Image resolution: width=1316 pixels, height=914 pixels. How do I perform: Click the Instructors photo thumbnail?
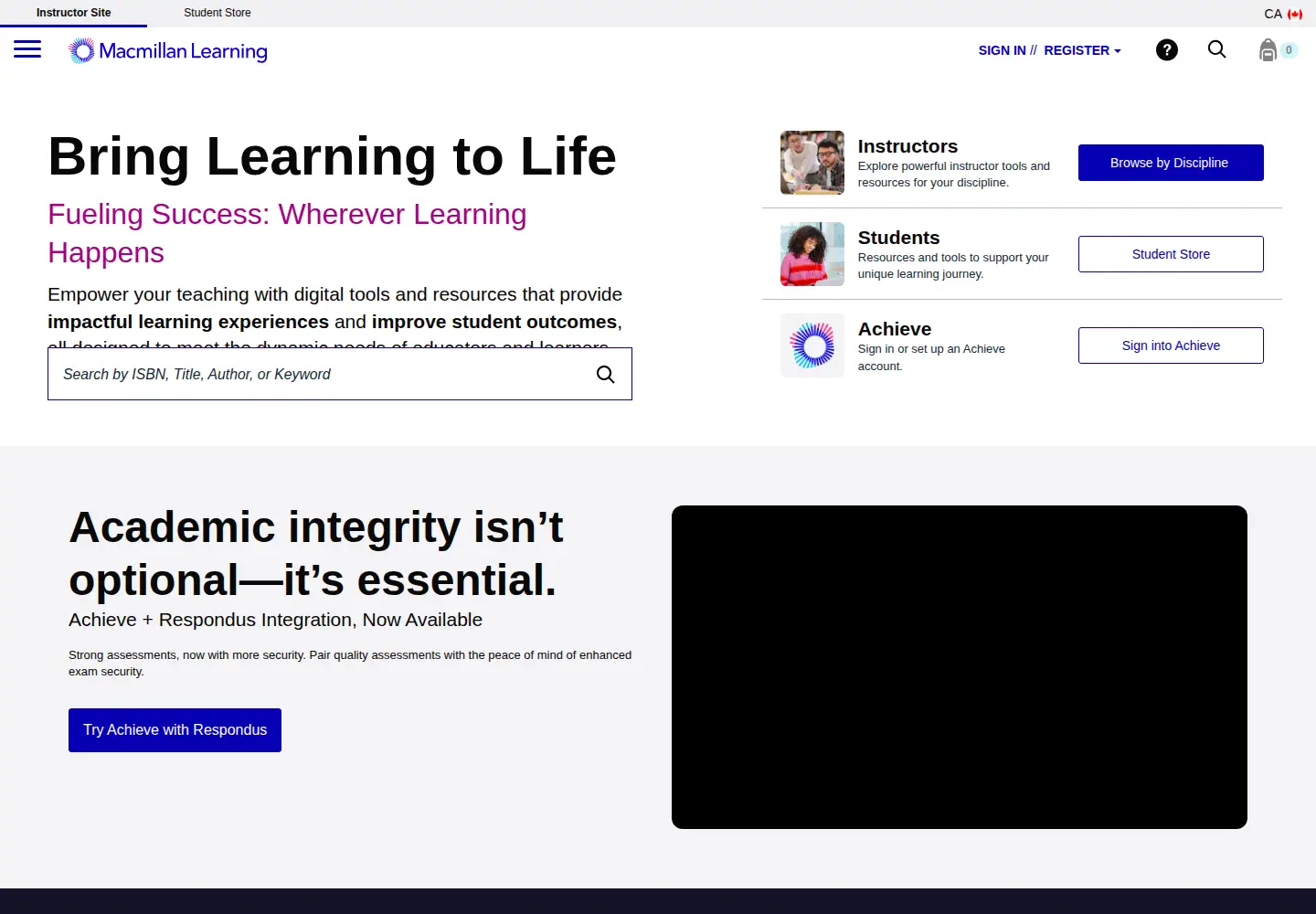[812, 163]
